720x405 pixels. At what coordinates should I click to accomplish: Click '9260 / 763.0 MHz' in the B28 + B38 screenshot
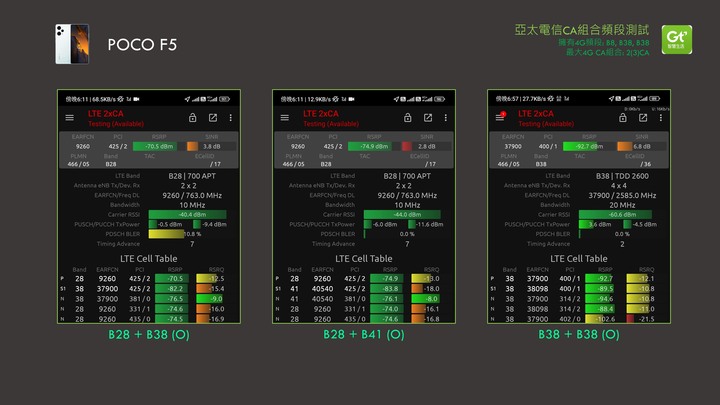click(192, 195)
